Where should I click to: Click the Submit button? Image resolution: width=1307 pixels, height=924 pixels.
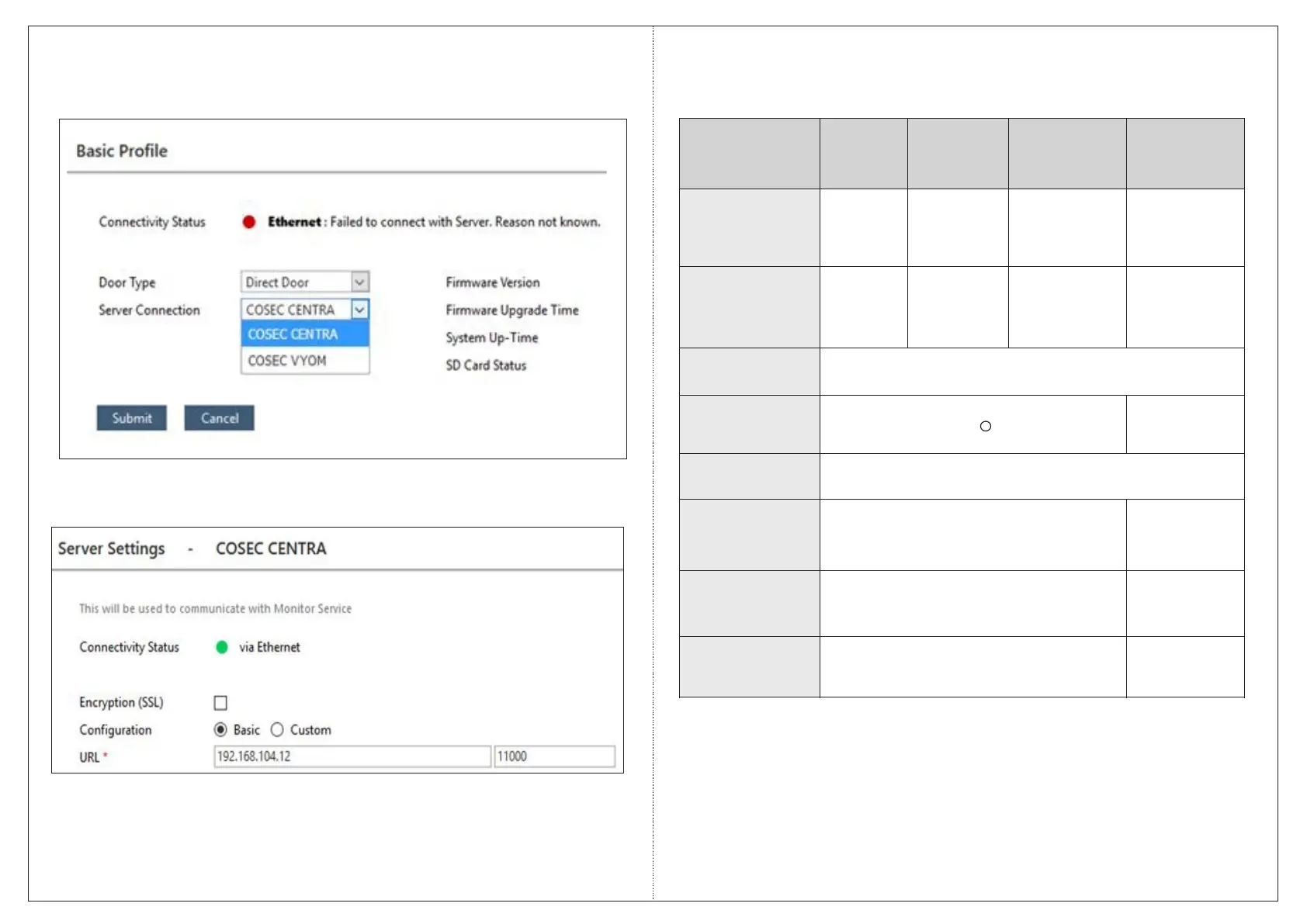131,417
